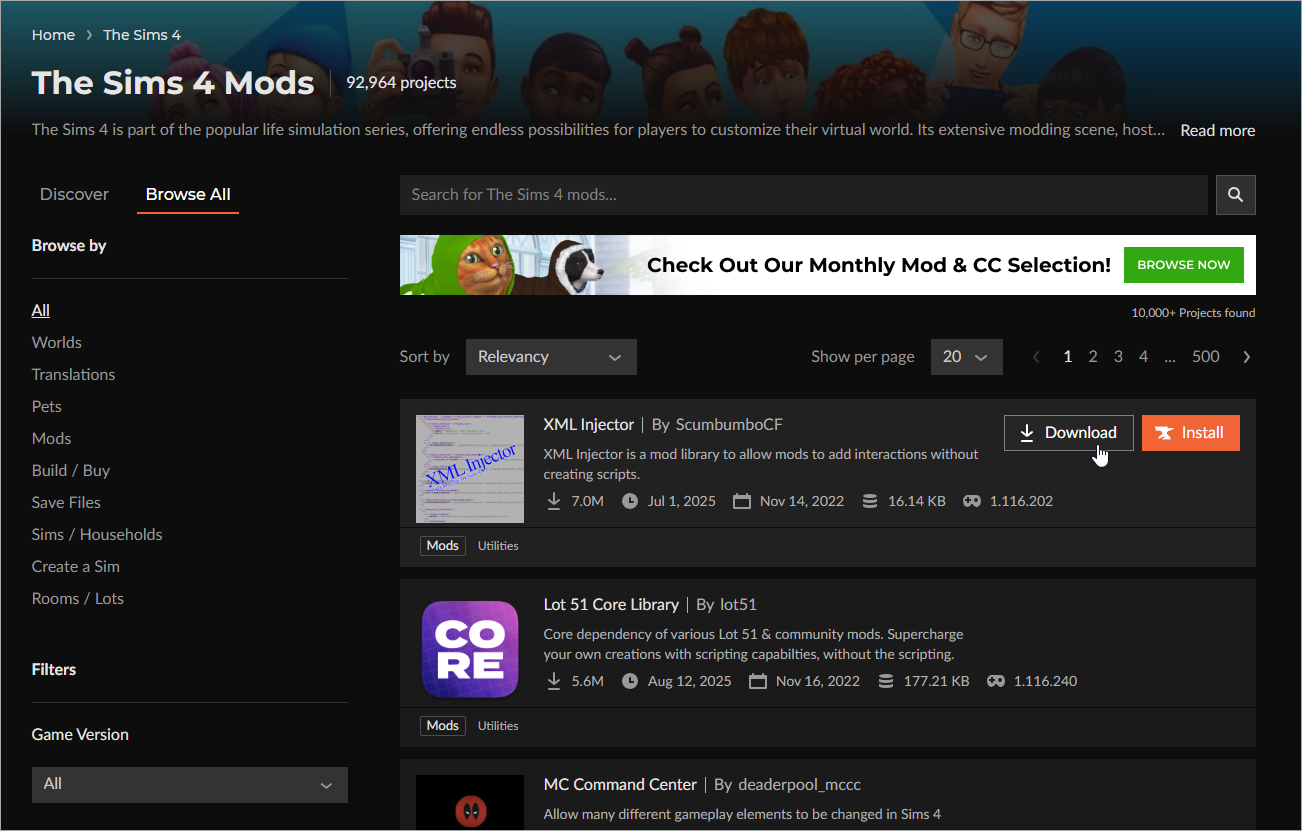Switch to the Discover tab
The height and width of the screenshot is (831, 1302).
point(74,194)
